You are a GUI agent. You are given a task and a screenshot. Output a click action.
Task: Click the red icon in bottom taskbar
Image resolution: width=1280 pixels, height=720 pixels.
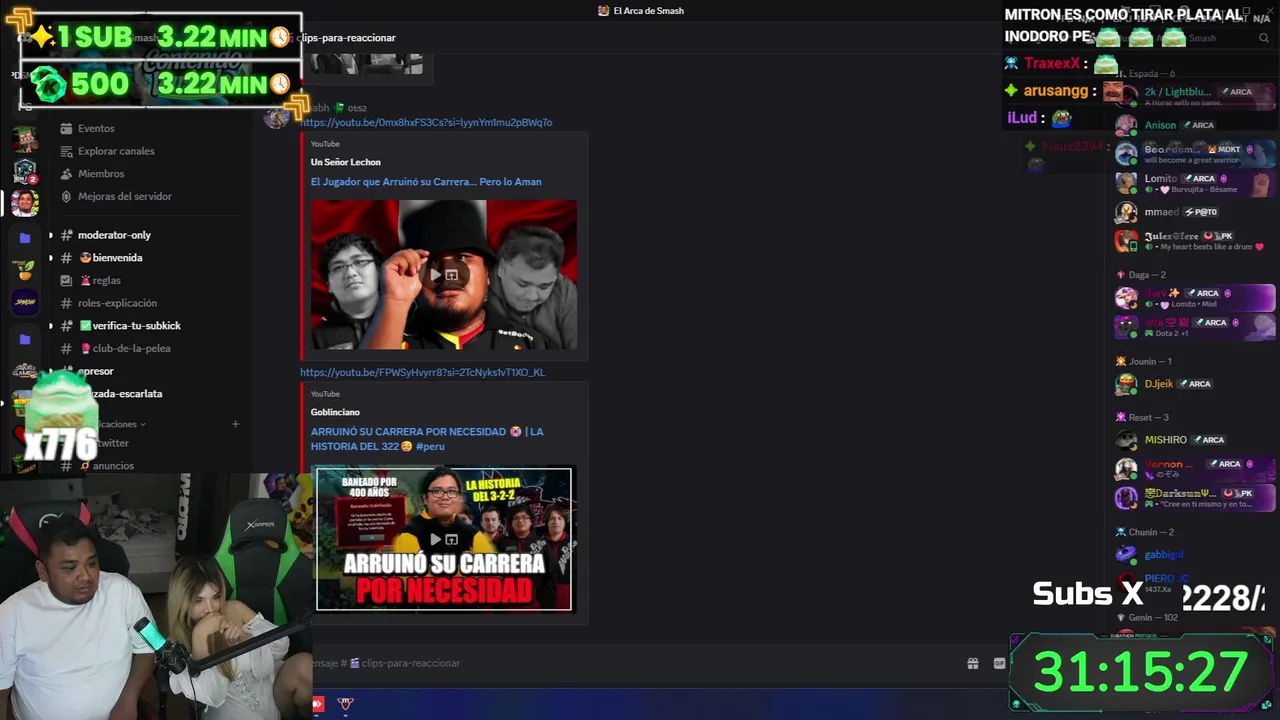[x=318, y=704]
